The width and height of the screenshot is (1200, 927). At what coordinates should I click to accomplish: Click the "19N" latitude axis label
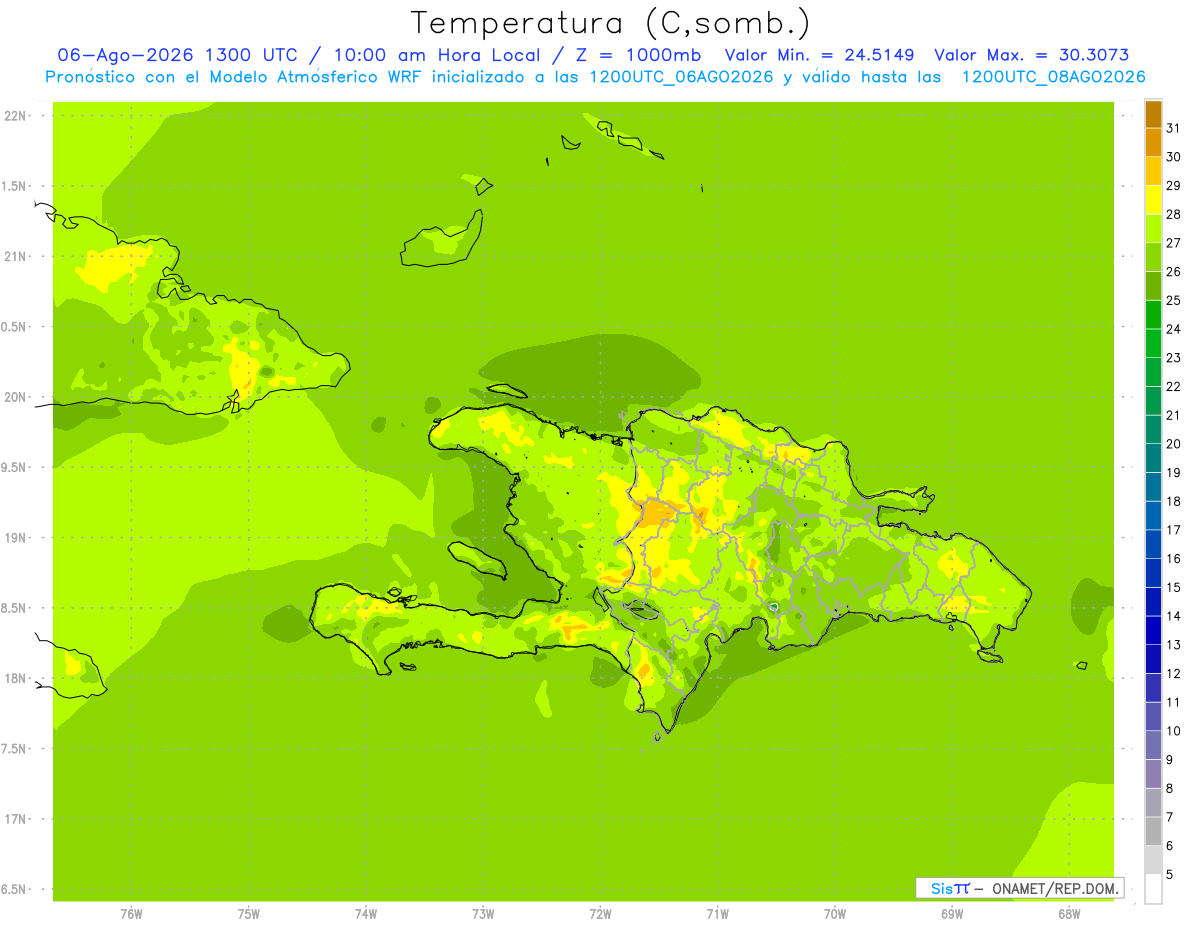pyautogui.click(x=15, y=538)
